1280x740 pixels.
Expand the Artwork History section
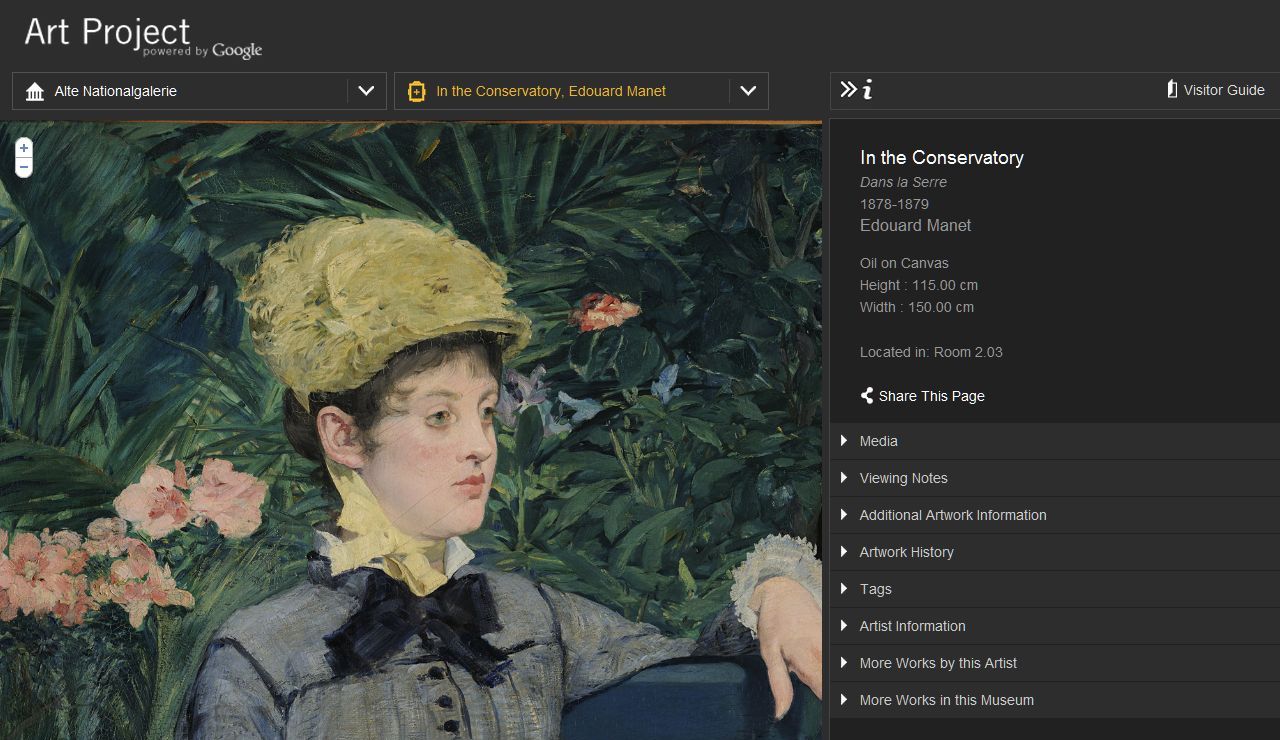pos(906,552)
